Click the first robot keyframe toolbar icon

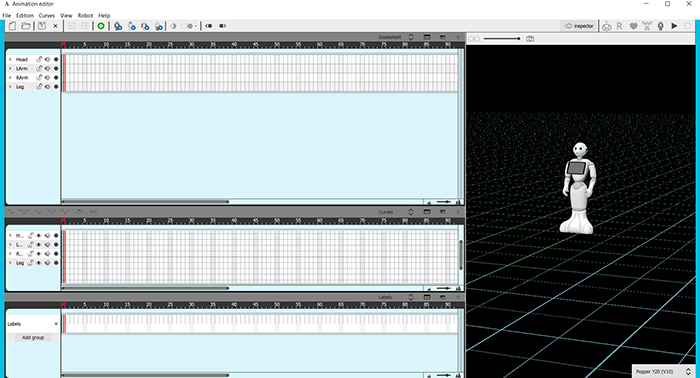coord(118,26)
